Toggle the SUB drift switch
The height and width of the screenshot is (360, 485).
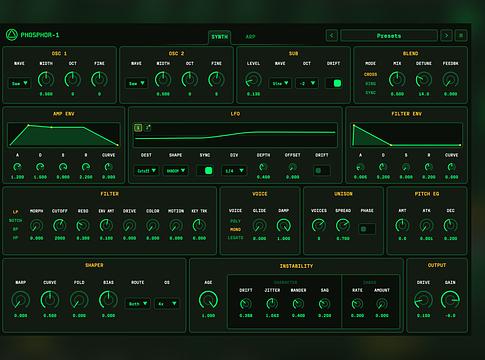[x=334, y=83]
